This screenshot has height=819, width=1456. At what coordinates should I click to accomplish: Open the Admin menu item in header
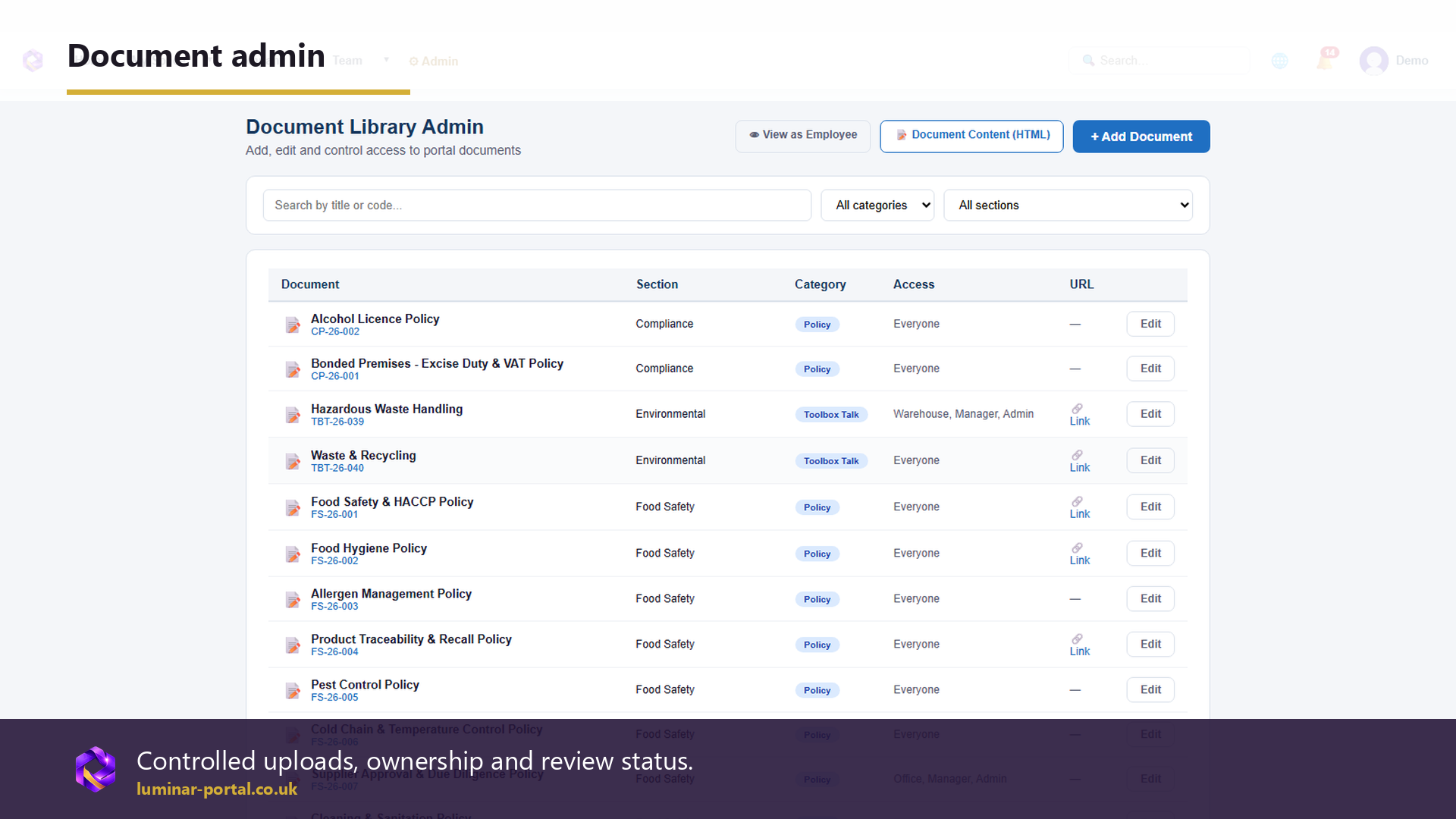[434, 61]
